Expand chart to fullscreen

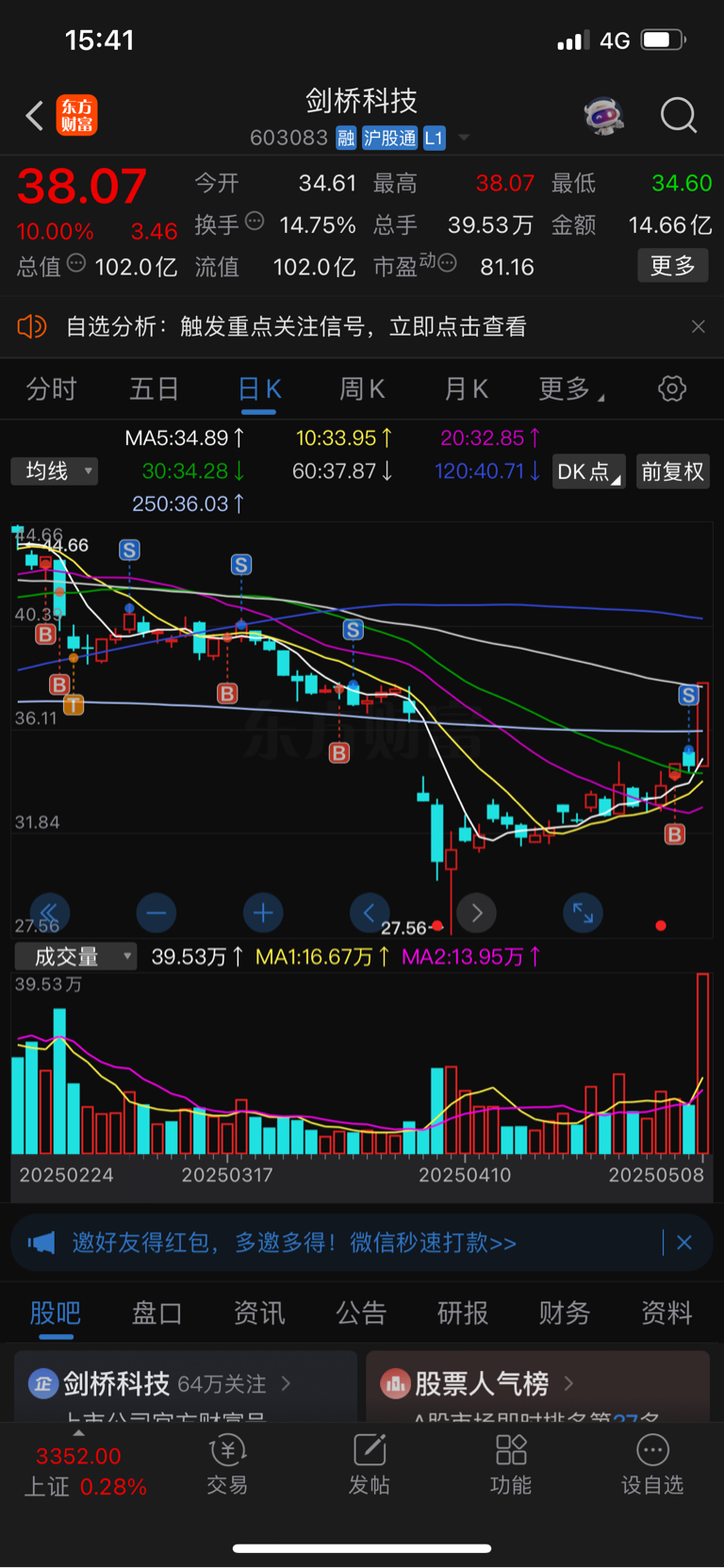pos(584,913)
